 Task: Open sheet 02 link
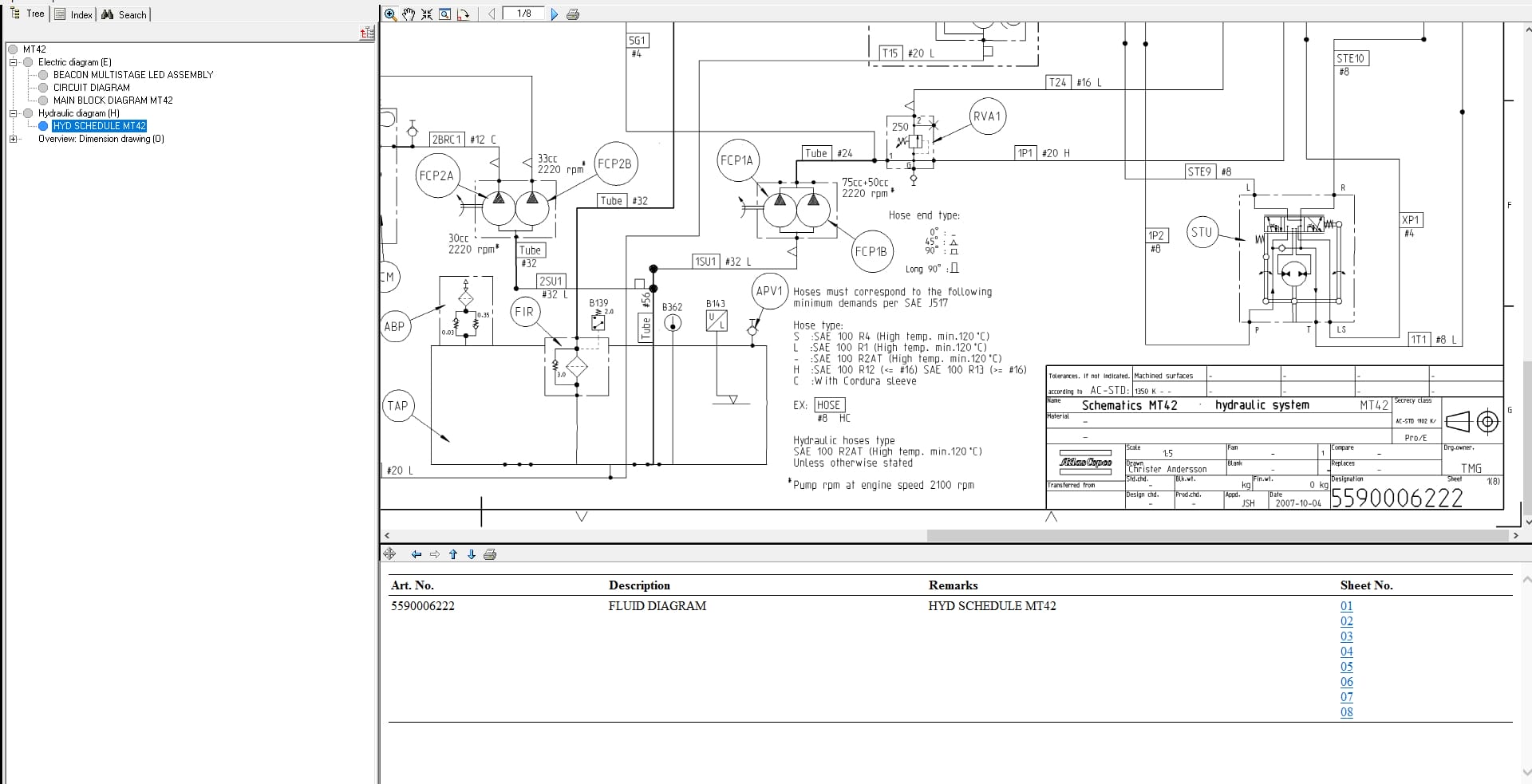pos(1347,621)
